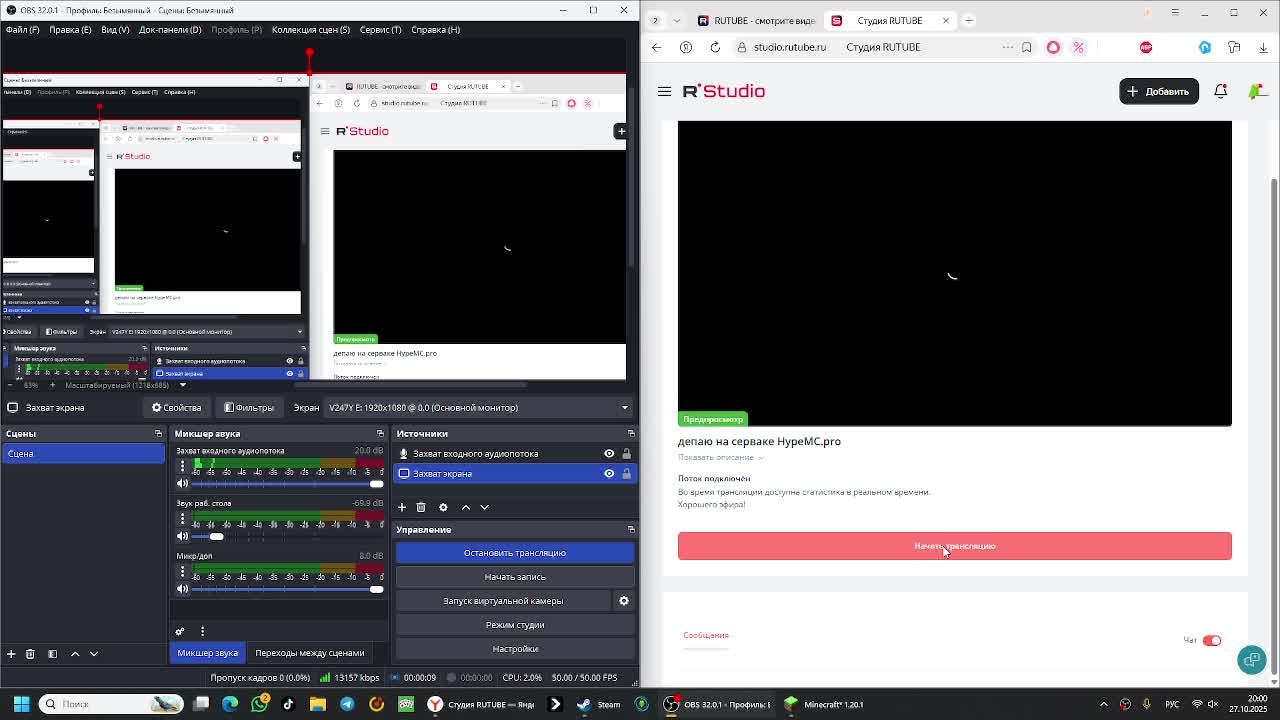The height and width of the screenshot is (720, 1280).
Task: Open the chat support bubble icon
Action: 1251,659
